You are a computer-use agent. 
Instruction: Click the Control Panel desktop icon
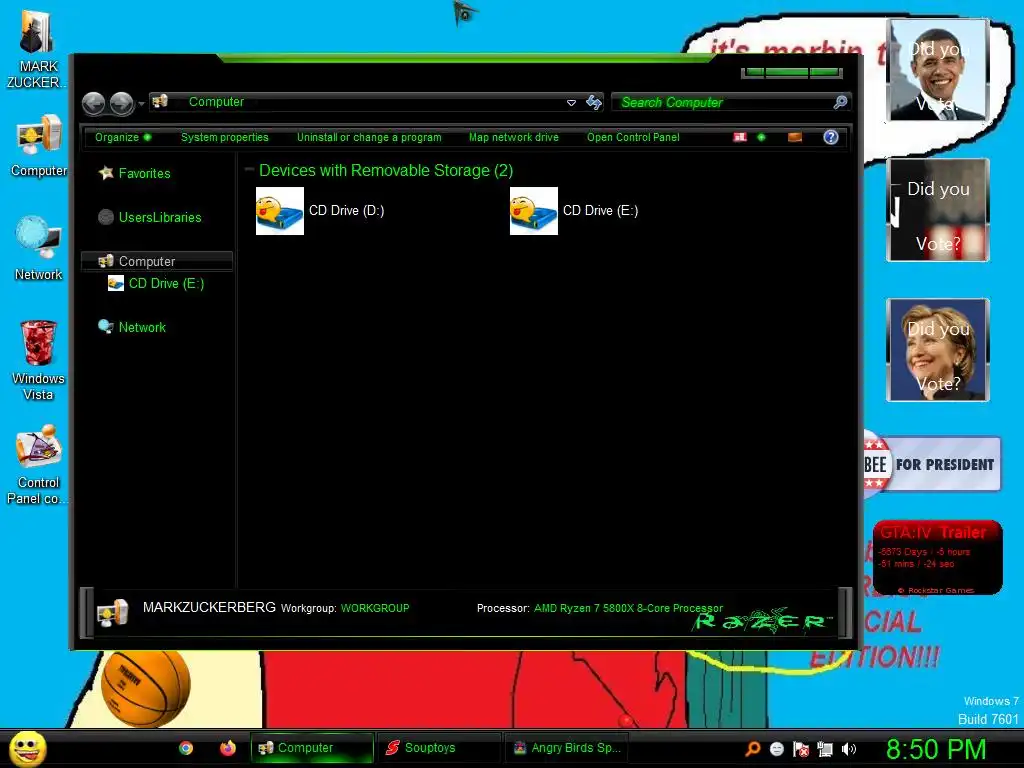38,465
